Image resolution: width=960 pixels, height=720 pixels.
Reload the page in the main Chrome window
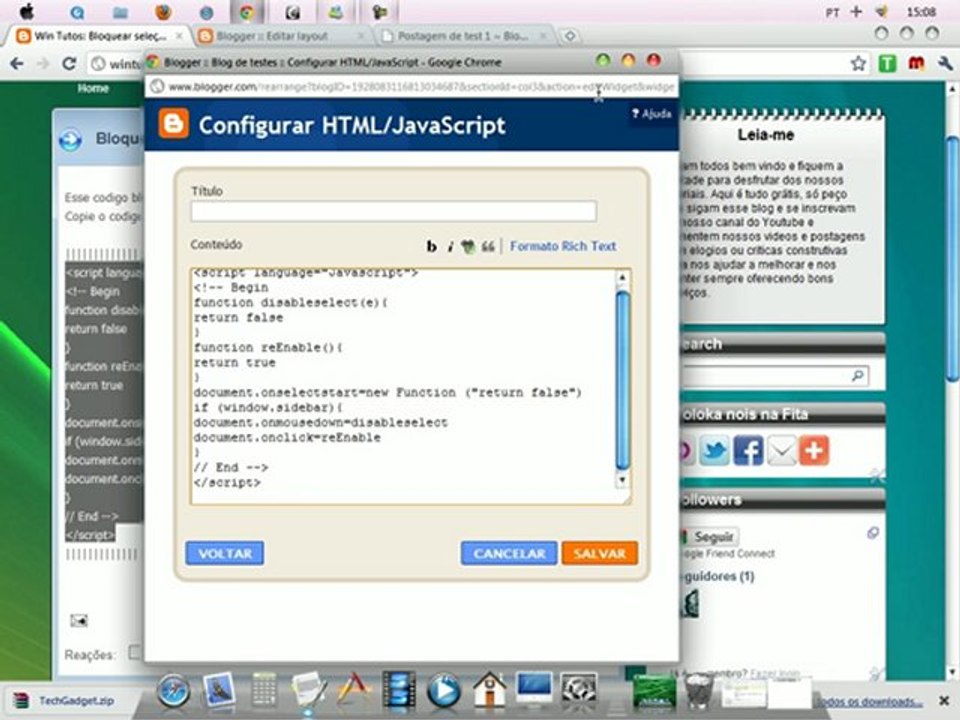[69, 63]
